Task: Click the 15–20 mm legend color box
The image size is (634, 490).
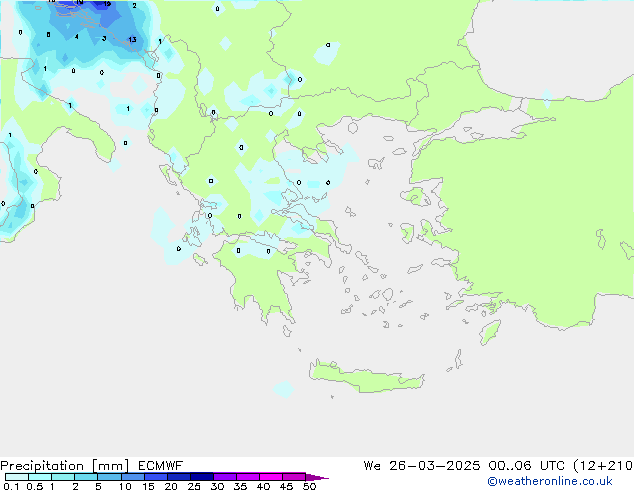Action: (156, 477)
